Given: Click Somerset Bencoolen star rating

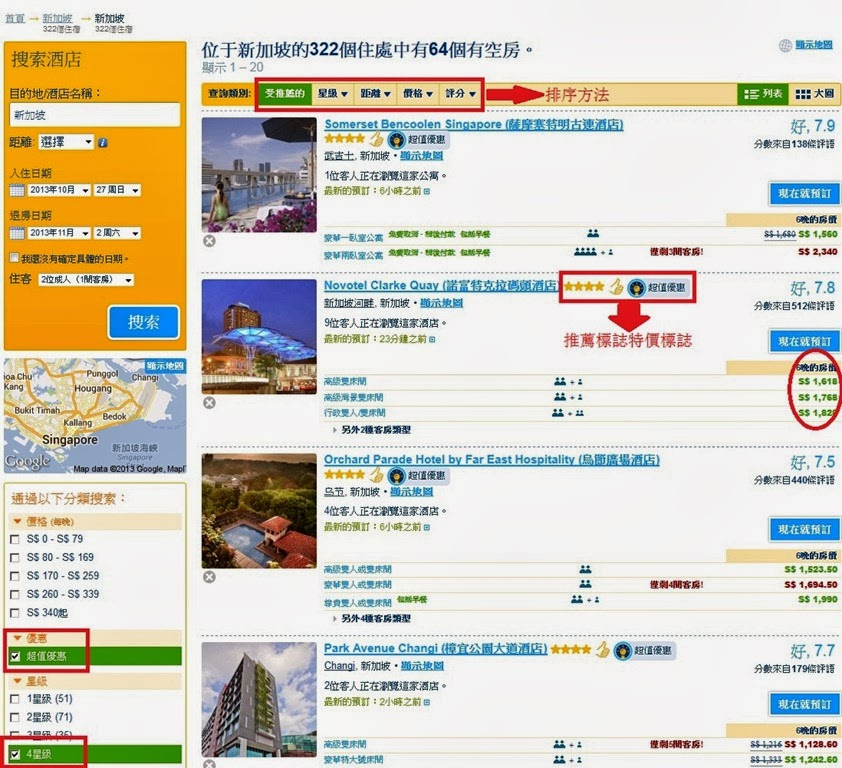Looking at the screenshot, I should pyautogui.click(x=345, y=139).
